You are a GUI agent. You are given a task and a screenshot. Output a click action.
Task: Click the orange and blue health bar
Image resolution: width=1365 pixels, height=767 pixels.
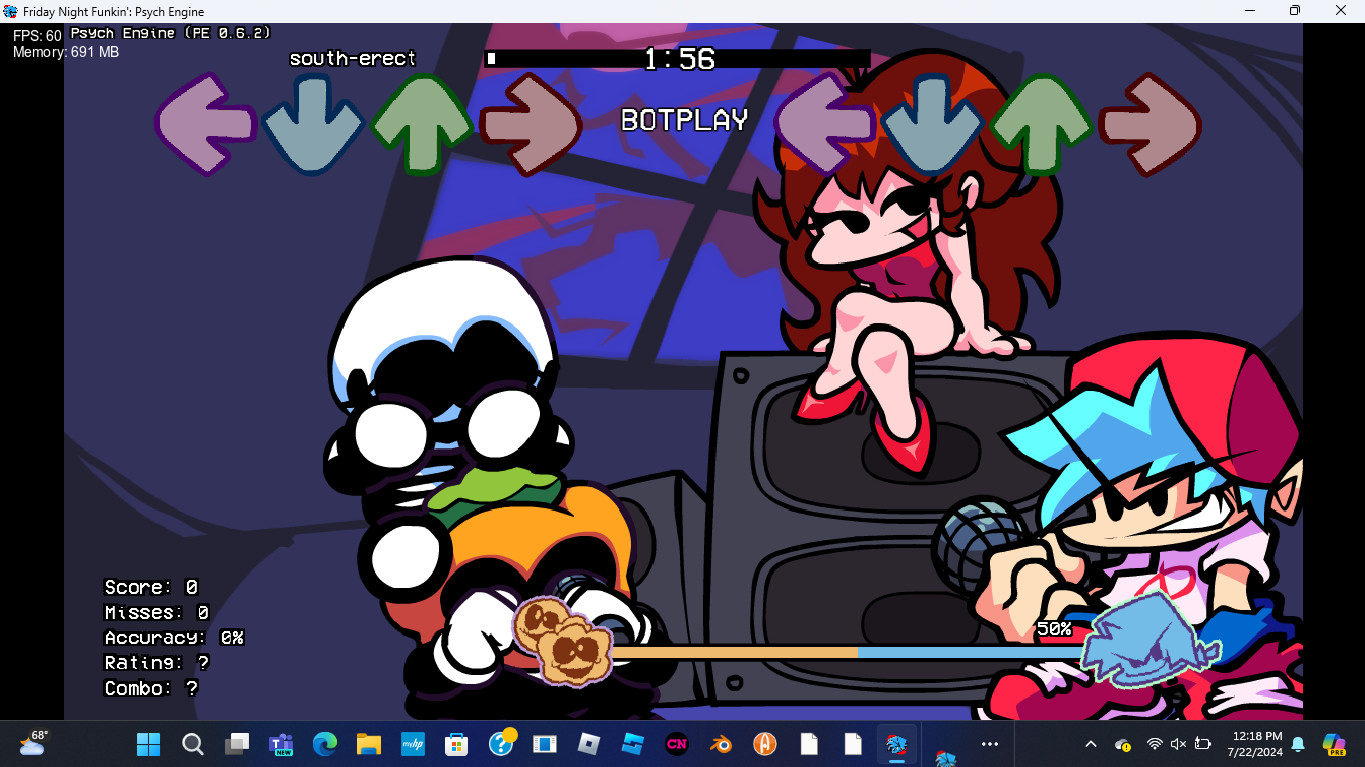[848, 652]
